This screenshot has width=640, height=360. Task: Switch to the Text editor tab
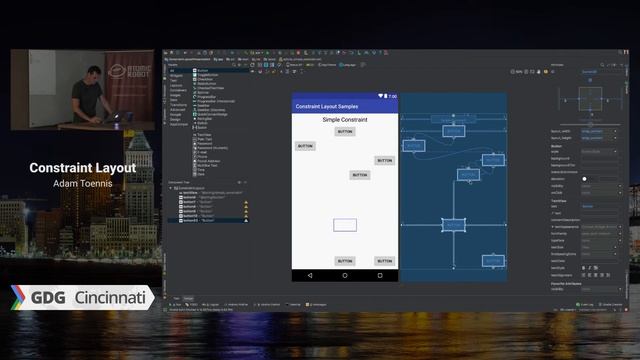tap(176, 298)
